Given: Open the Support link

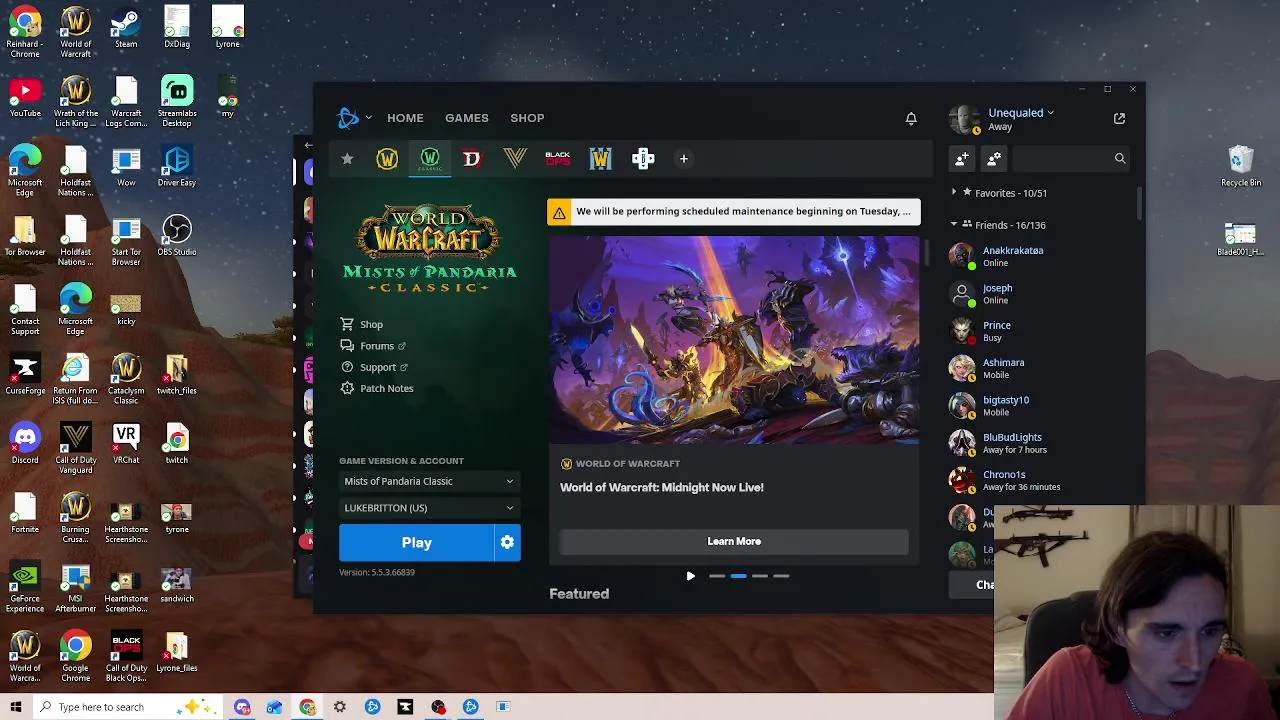Looking at the screenshot, I should (x=374, y=367).
